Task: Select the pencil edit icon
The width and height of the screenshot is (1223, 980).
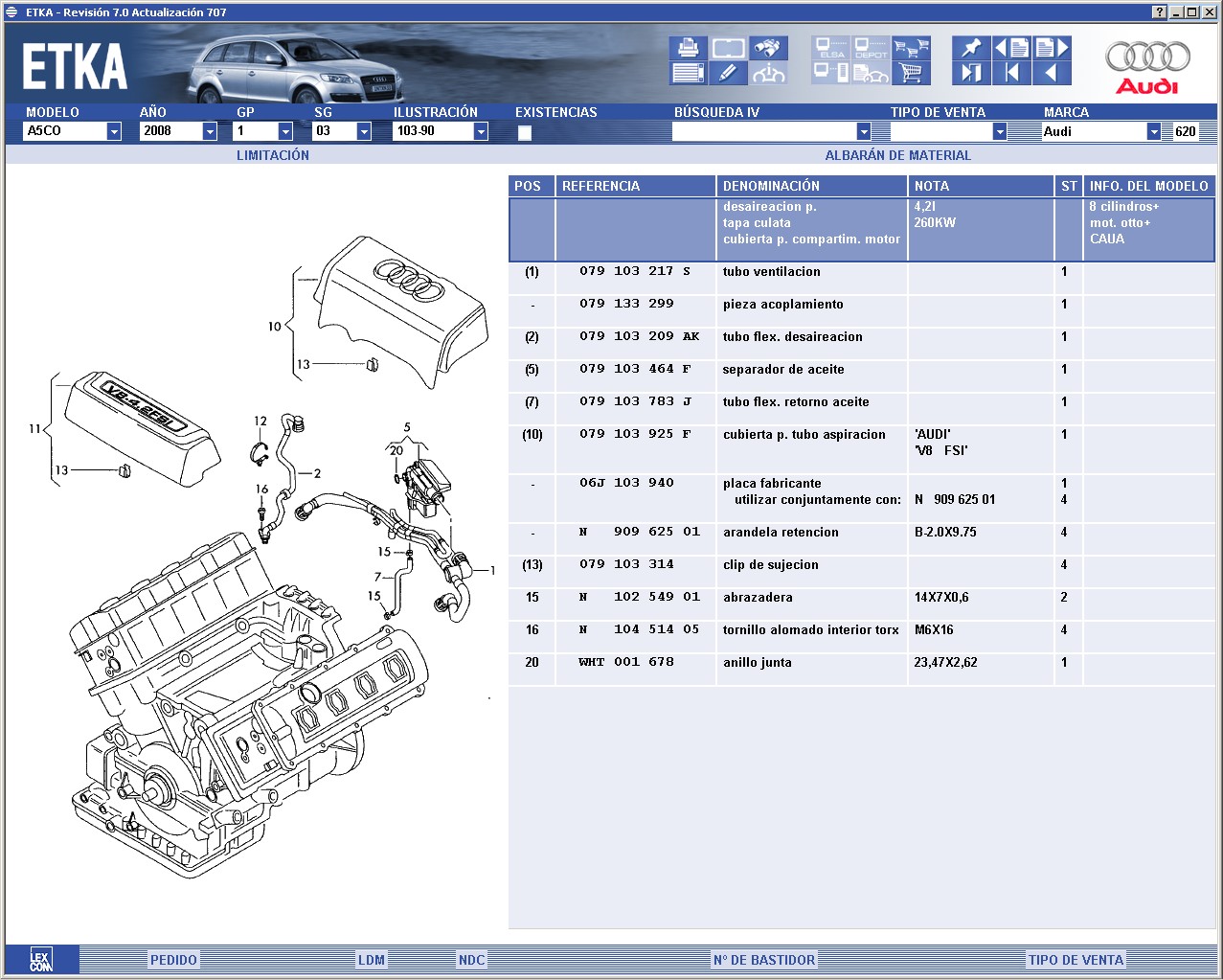Action: pyautogui.click(x=728, y=73)
